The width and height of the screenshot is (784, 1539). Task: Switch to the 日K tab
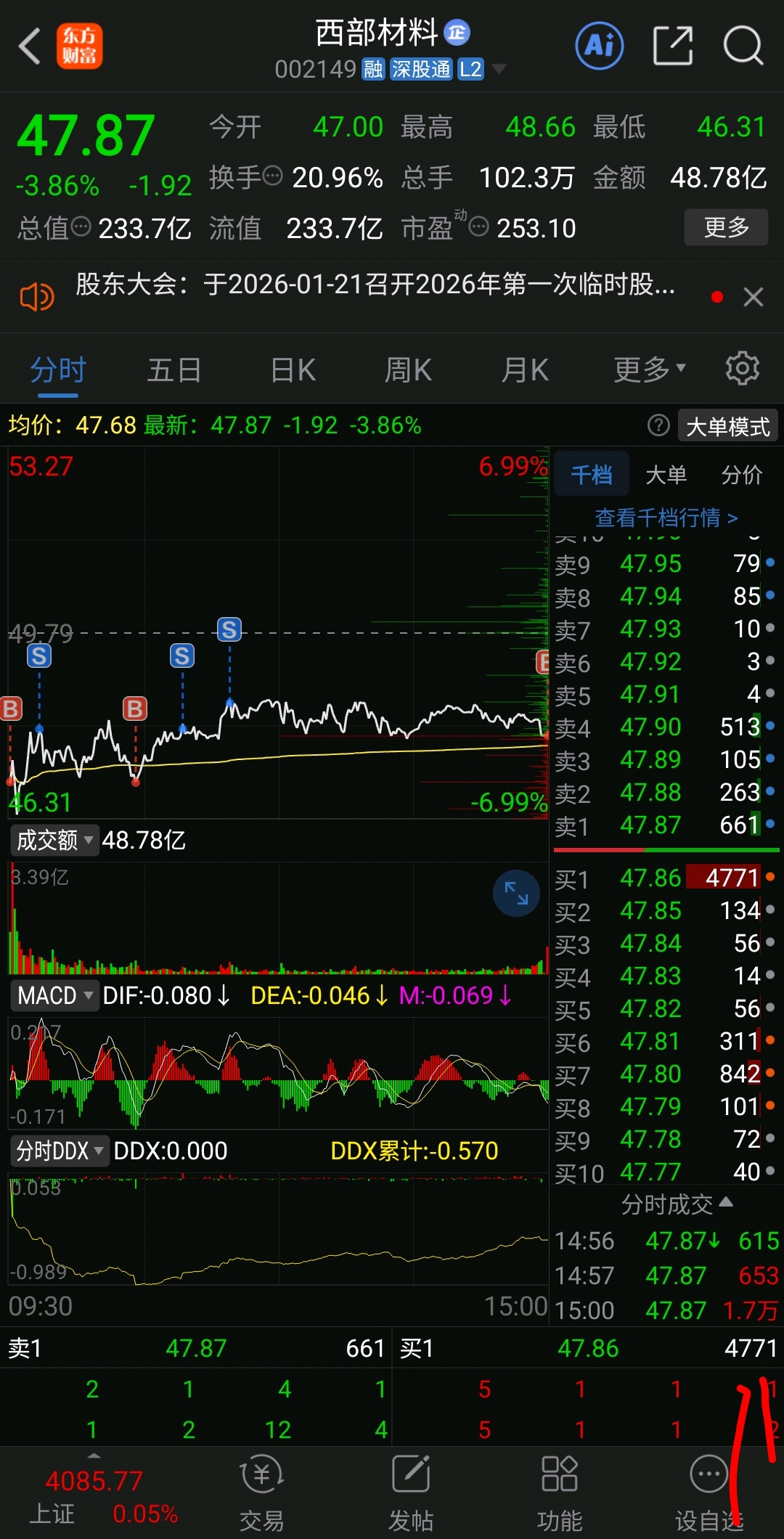pyautogui.click(x=293, y=370)
